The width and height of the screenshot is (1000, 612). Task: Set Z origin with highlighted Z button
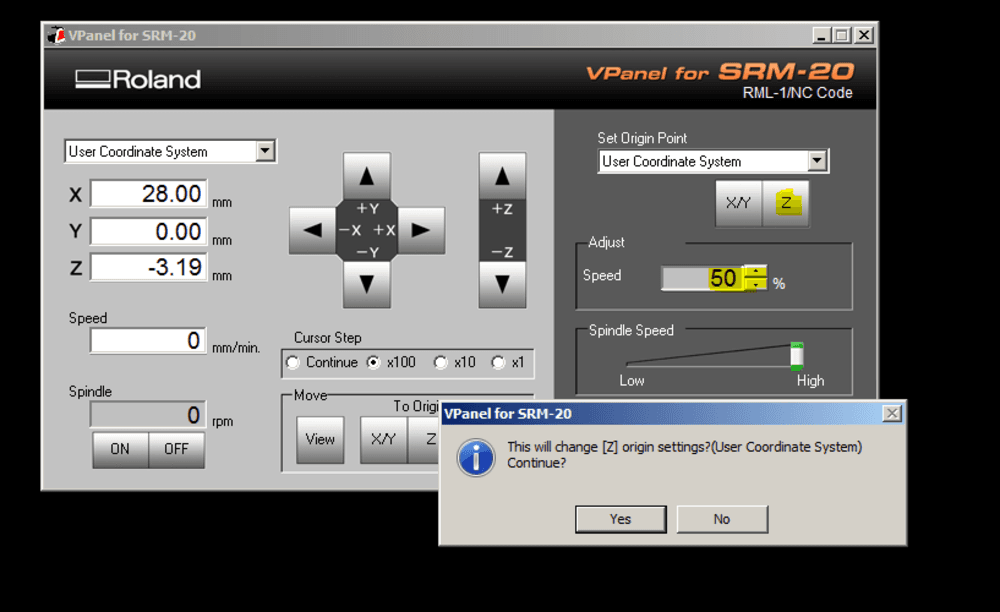[786, 203]
